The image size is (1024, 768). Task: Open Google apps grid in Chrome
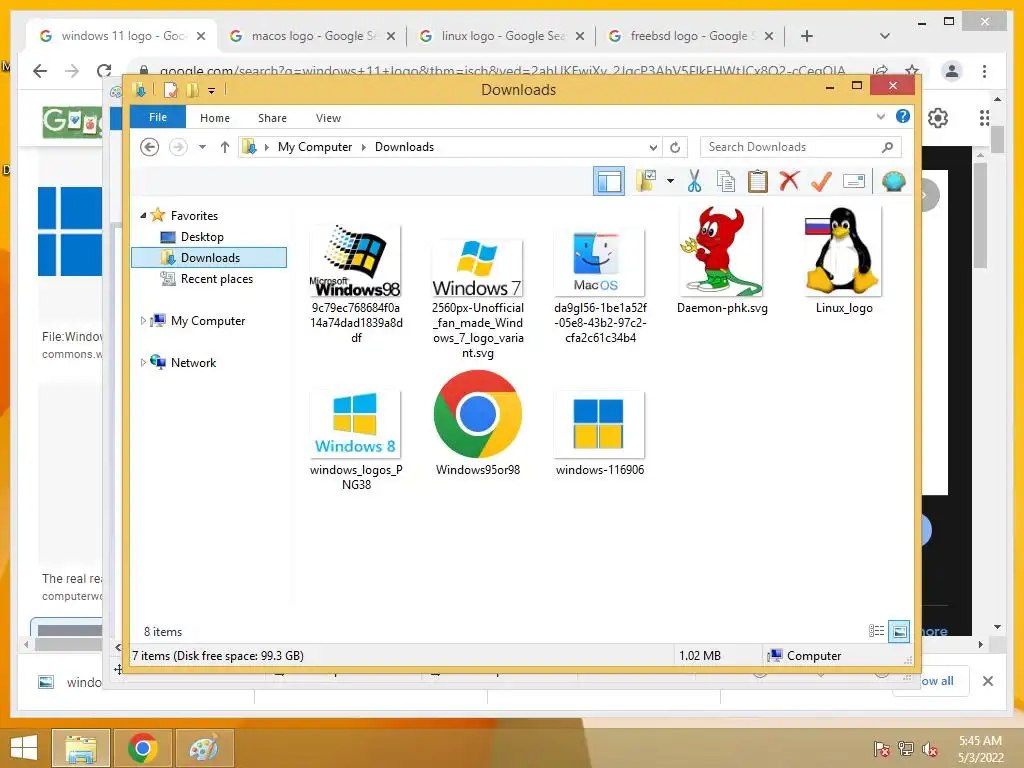[x=984, y=118]
